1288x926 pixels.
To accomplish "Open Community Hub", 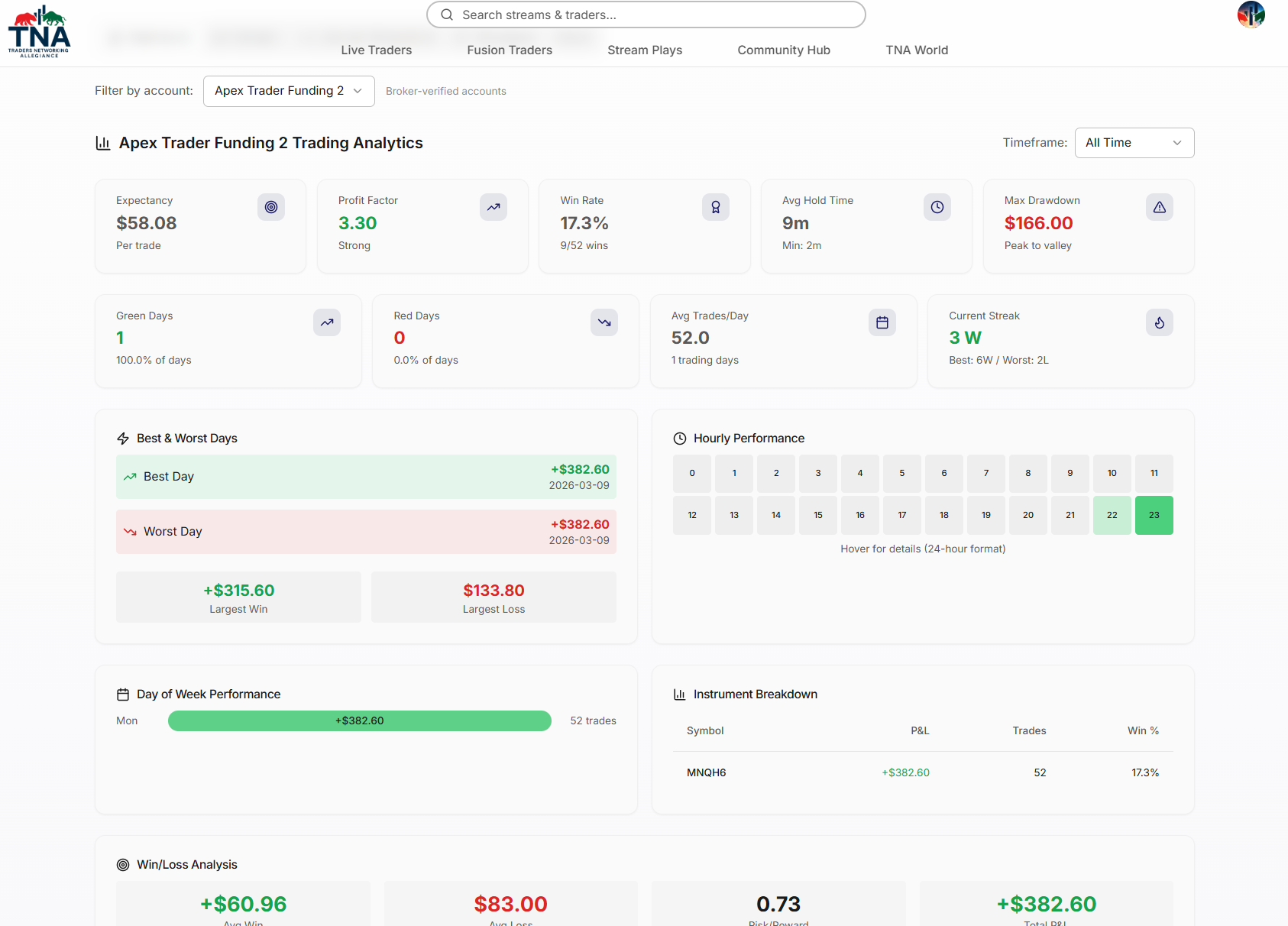I will click(784, 50).
